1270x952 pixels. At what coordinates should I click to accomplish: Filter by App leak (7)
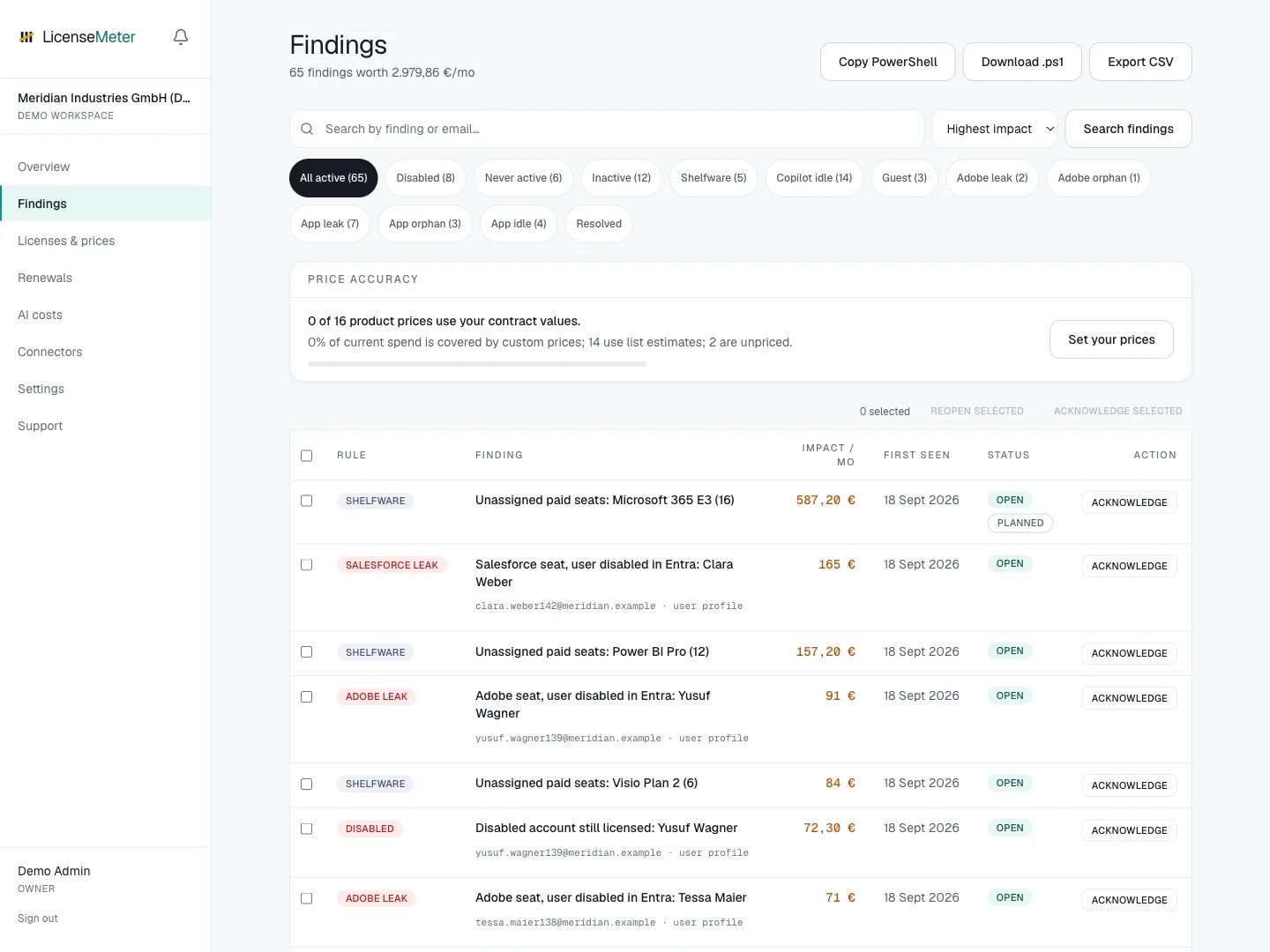[330, 224]
